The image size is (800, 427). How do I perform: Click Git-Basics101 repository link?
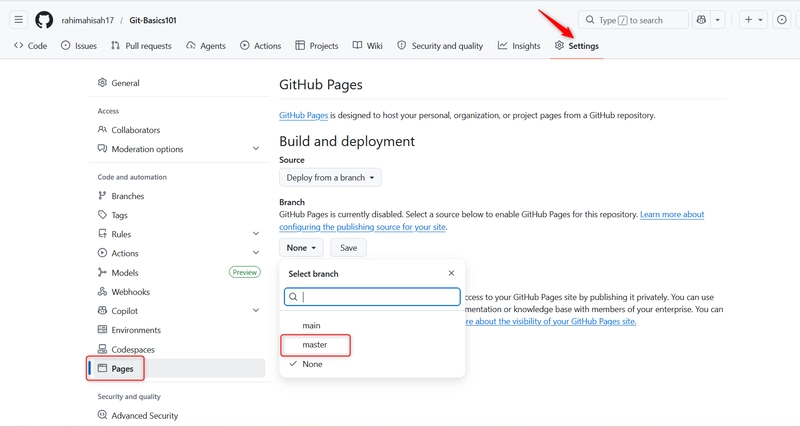click(x=153, y=20)
